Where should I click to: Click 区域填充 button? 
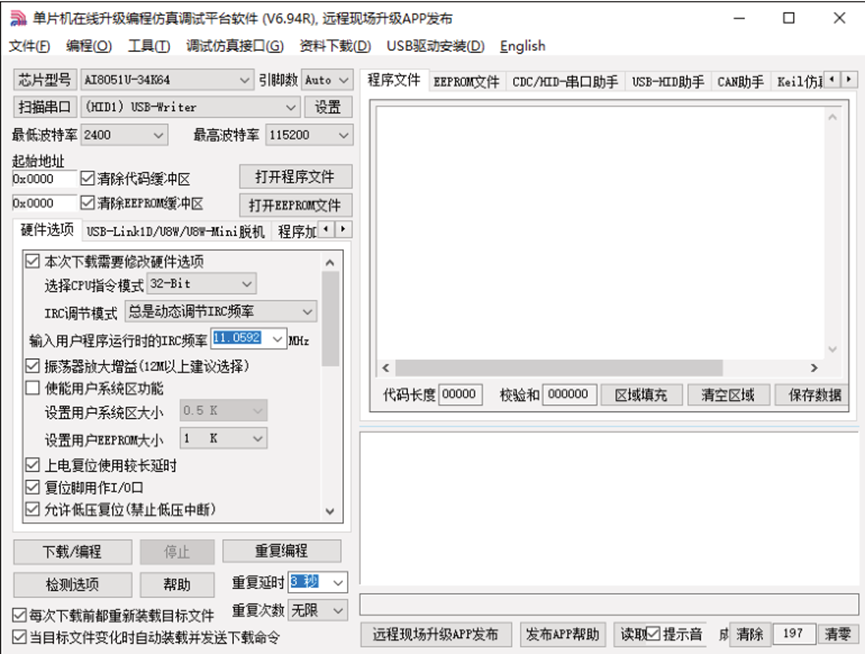point(641,395)
